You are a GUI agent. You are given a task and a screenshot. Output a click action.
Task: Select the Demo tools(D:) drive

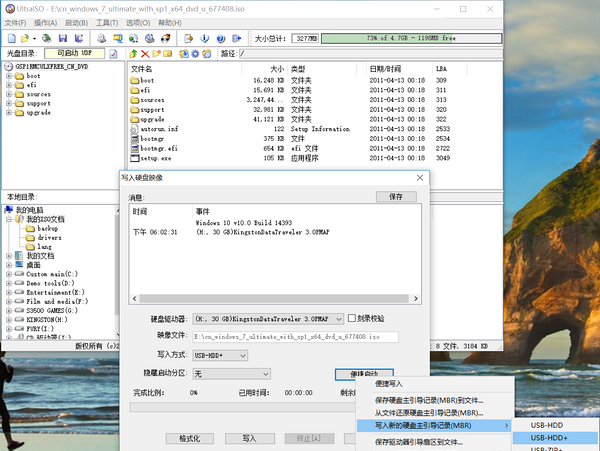tap(50, 283)
